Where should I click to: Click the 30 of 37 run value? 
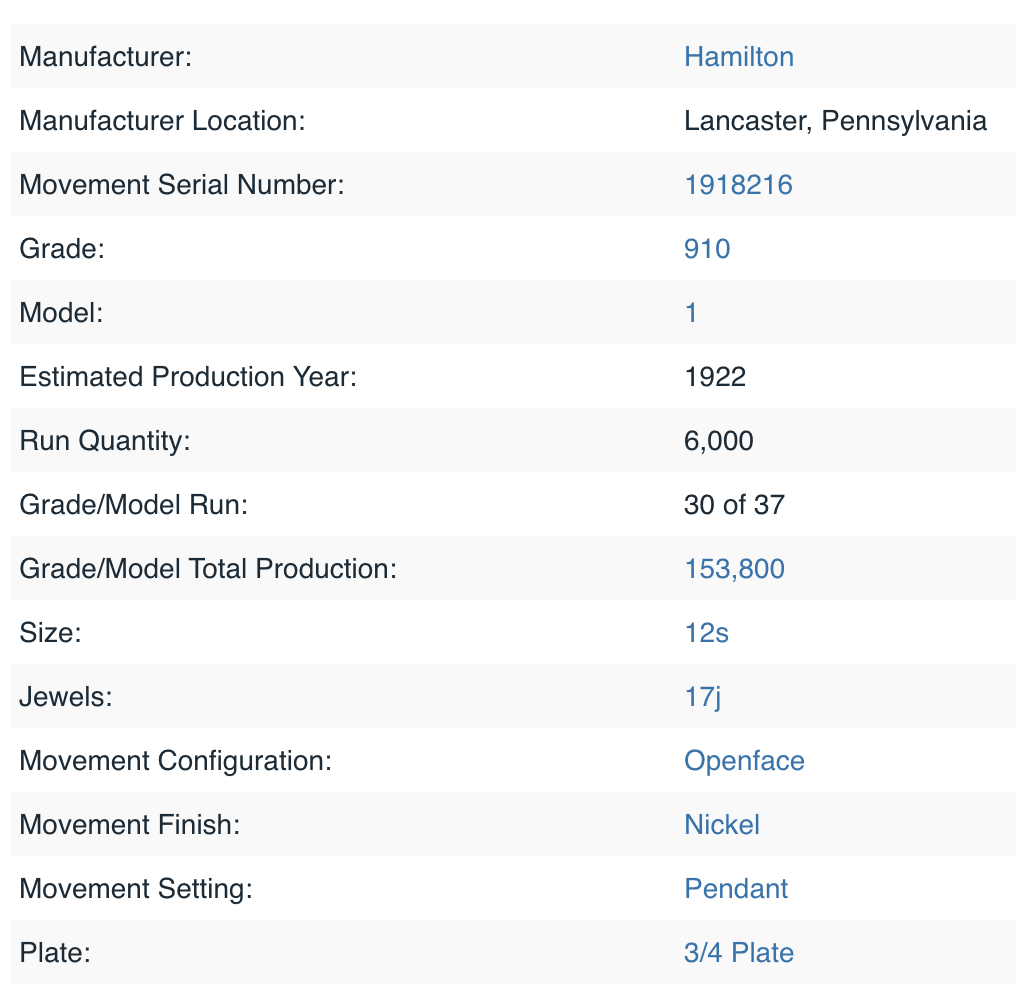point(734,505)
